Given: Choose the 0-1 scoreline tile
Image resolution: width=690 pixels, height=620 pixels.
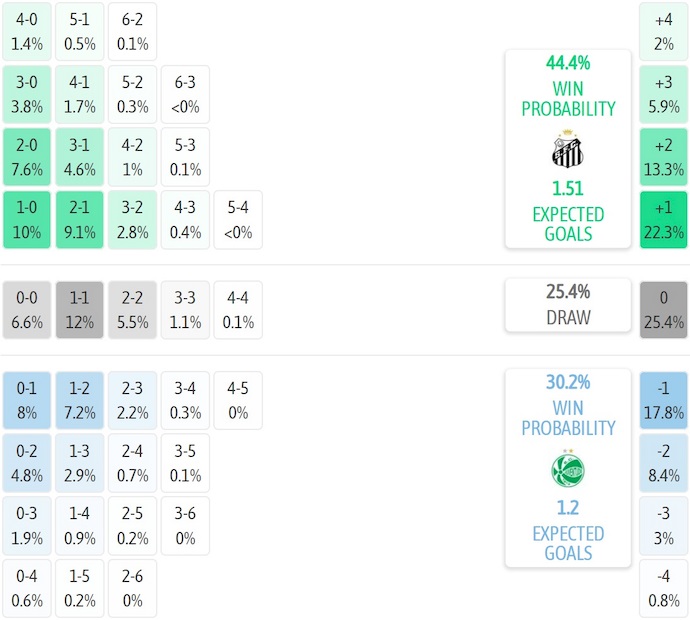Looking at the screenshot, I should (27, 400).
